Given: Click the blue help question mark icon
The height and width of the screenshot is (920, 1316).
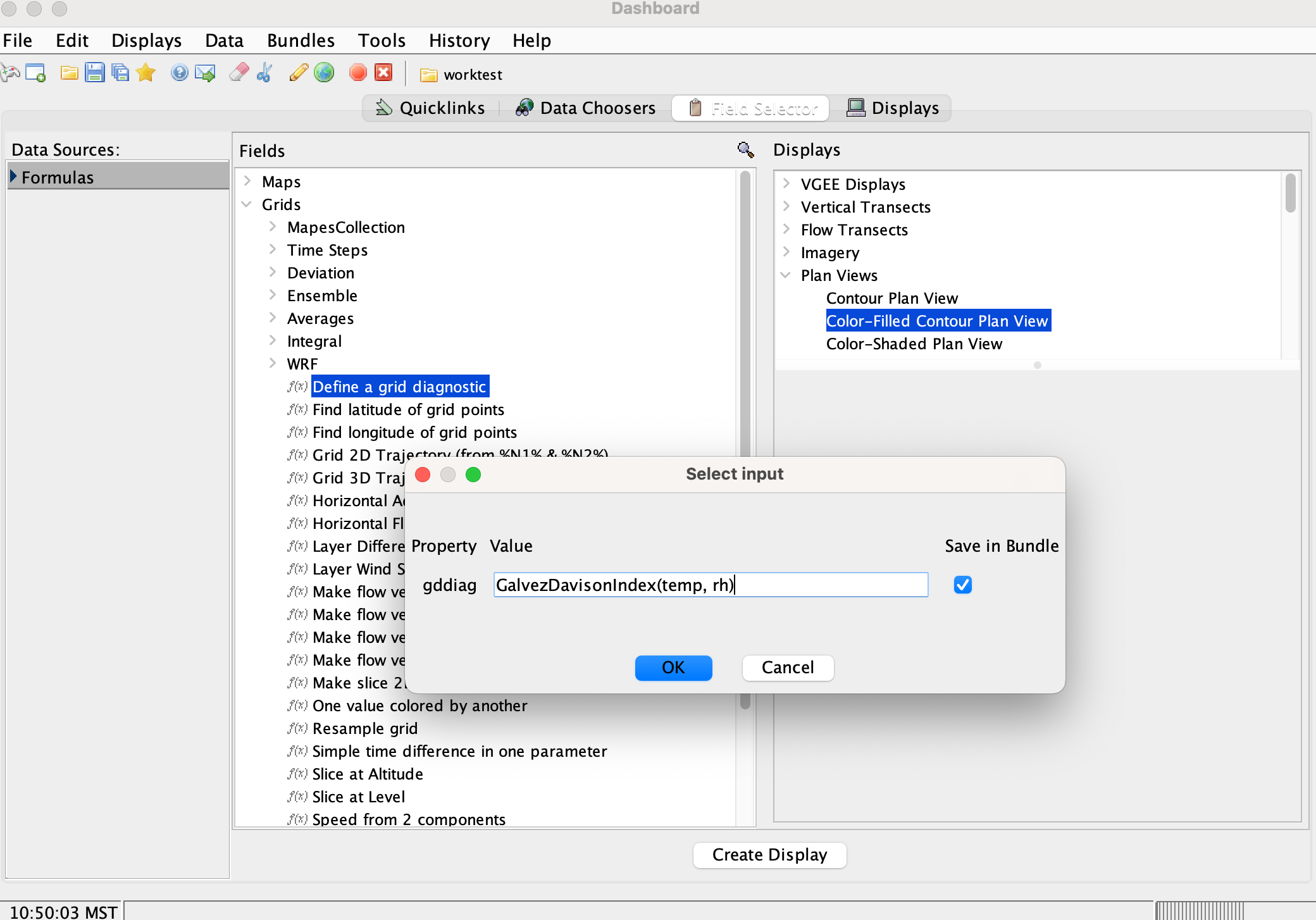Looking at the screenshot, I should [x=179, y=73].
